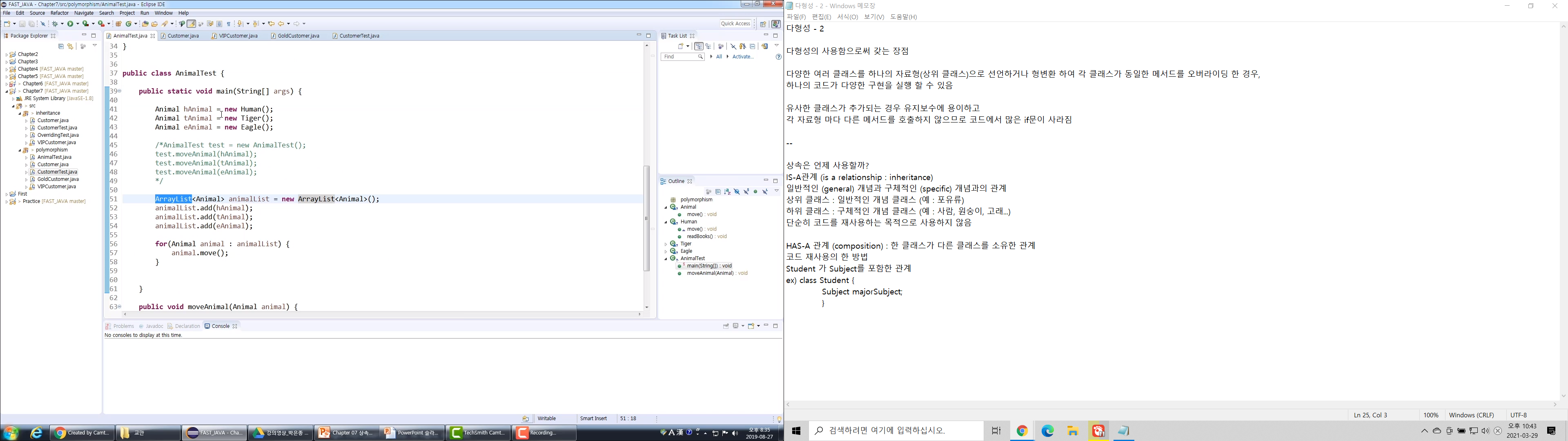1568x441 pixels.
Task: Expand the Tiger class in Outline
Action: 666,244
